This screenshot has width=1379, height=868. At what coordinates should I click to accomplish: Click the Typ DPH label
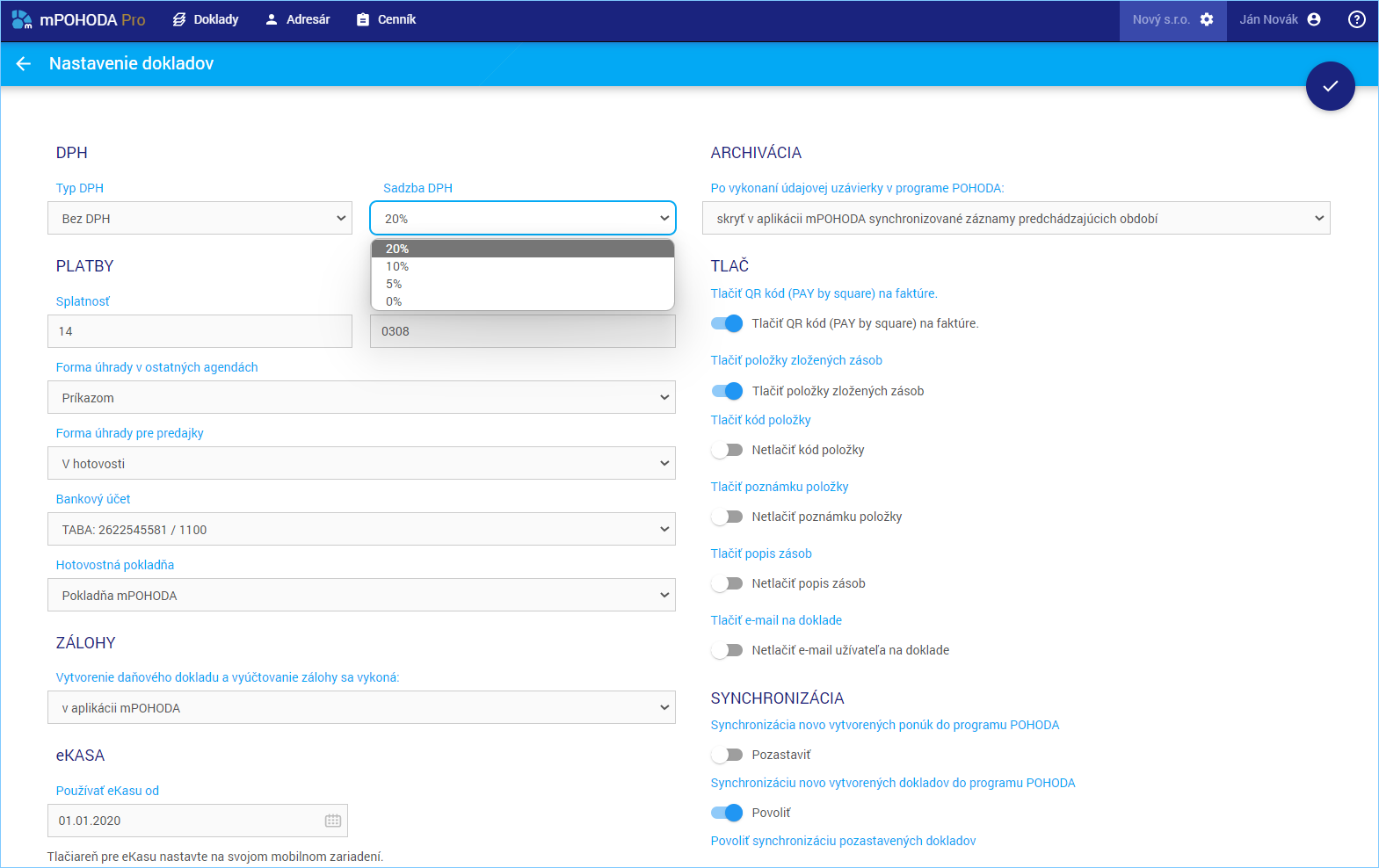pos(80,188)
